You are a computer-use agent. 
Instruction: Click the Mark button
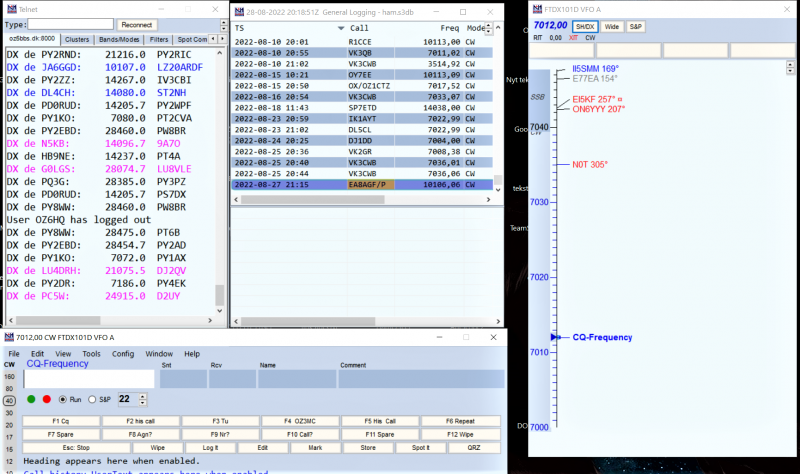pyautogui.click(x=315, y=447)
